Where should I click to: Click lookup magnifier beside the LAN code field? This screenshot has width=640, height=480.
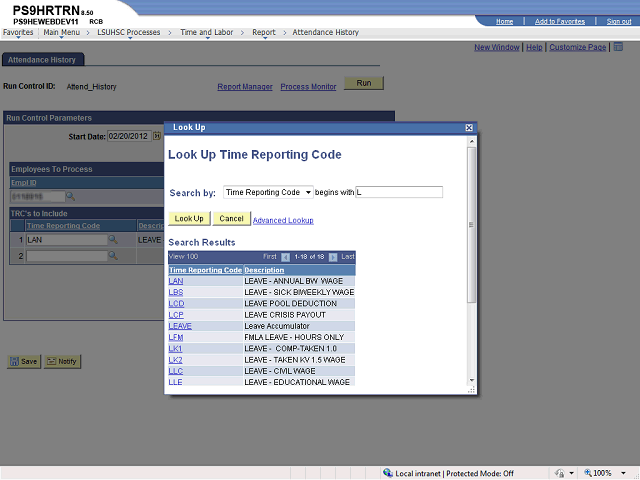tap(113, 240)
